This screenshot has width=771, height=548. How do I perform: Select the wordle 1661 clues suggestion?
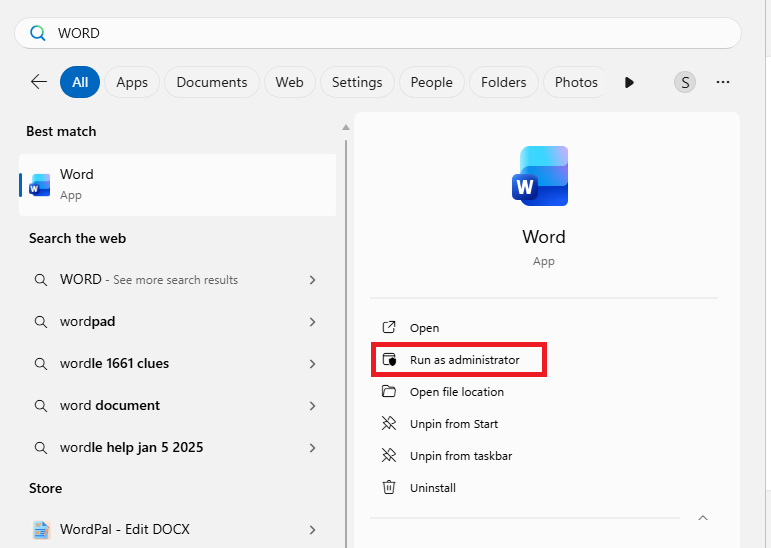click(178, 364)
